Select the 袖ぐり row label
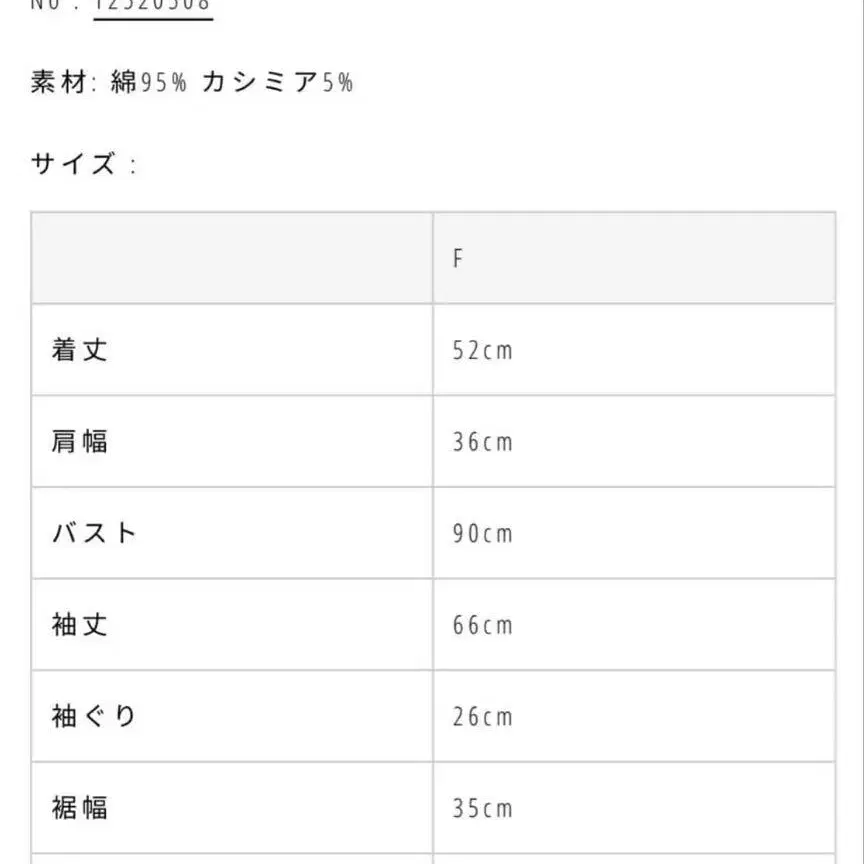 click(94, 716)
